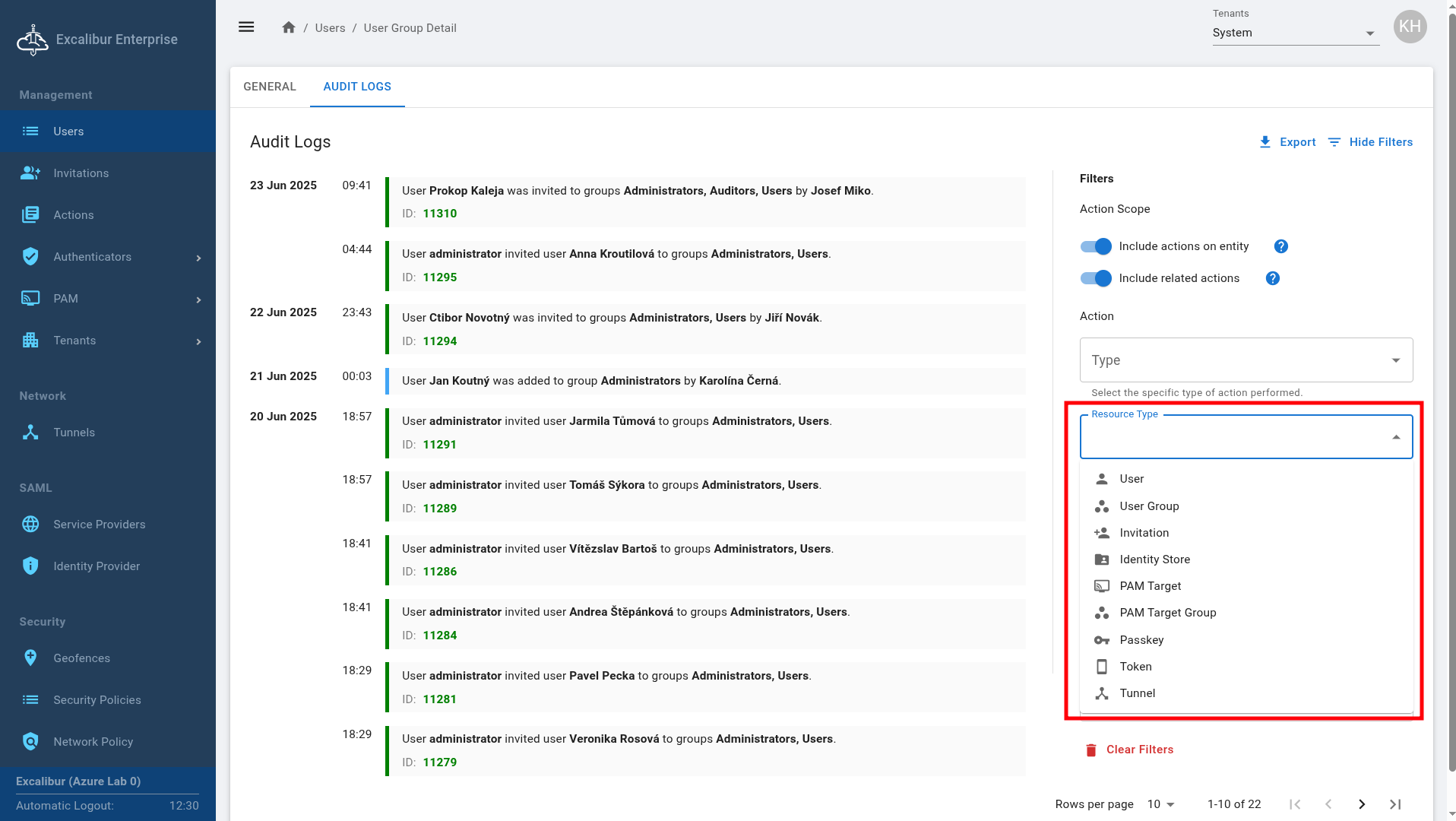Click the KH user avatar
Image resolution: width=1456 pixels, height=821 pixels.
pyautogui.click(x=1410, y=27)
